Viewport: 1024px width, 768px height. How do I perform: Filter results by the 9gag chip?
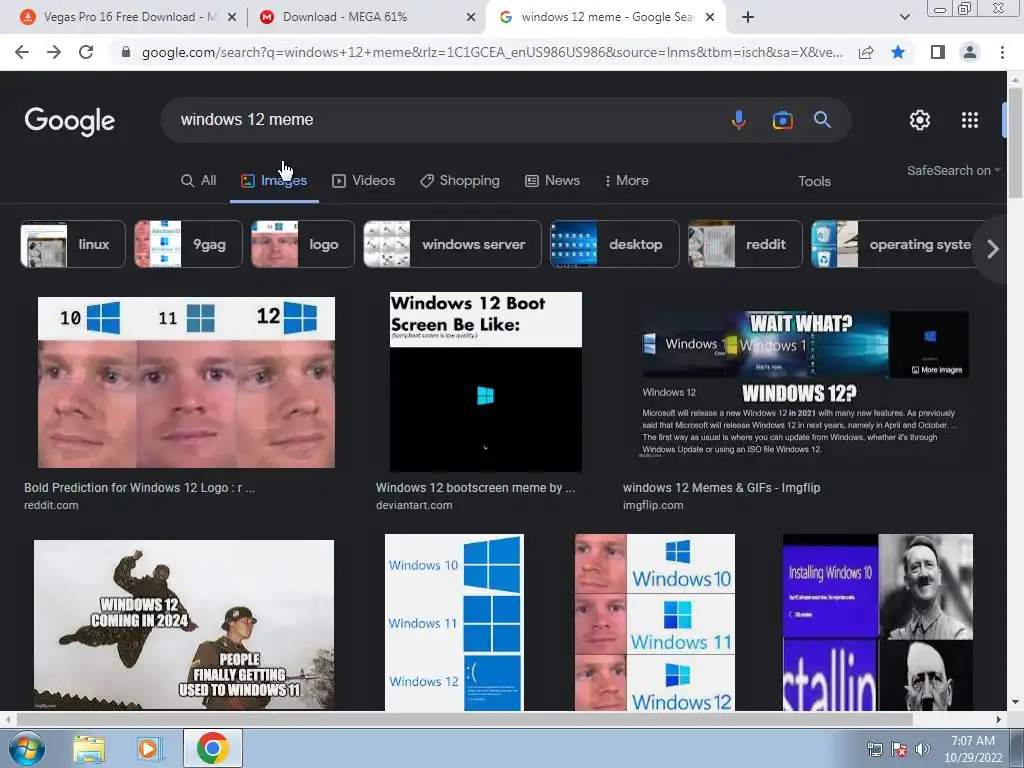[x=188, y=244]
